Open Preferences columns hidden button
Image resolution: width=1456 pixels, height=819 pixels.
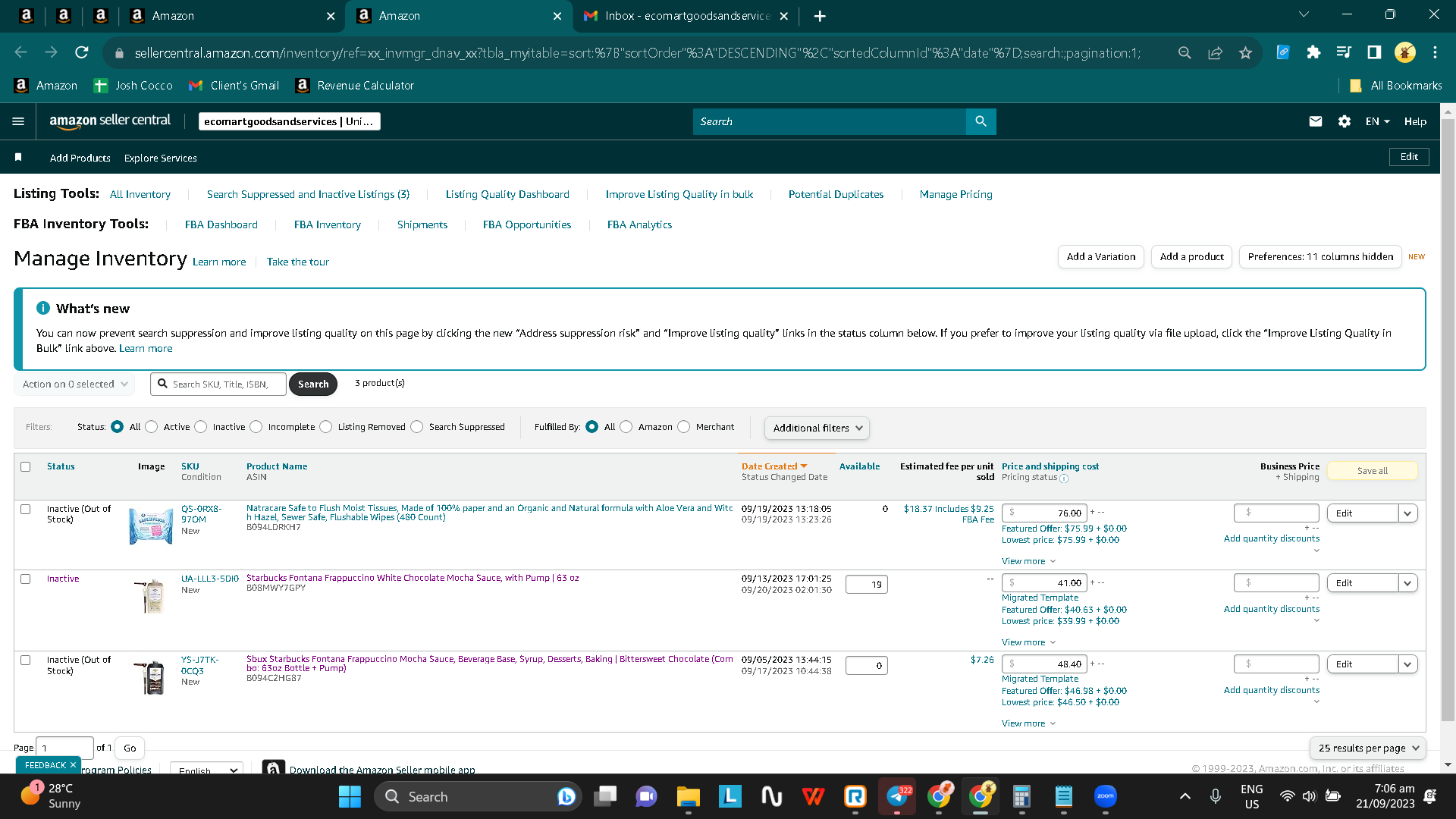(1320, 257)
